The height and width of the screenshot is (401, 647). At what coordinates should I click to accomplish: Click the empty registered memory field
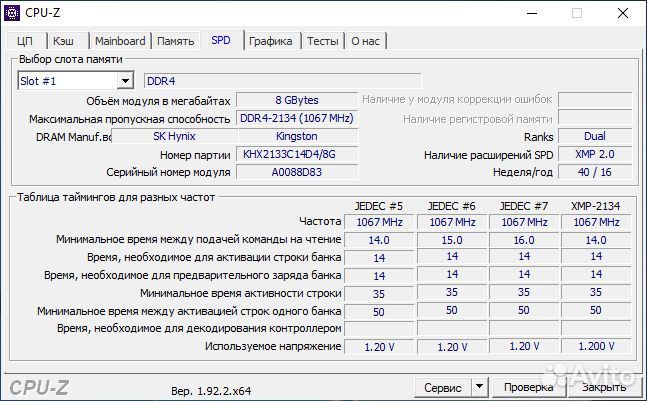click(x=595, y=118)
